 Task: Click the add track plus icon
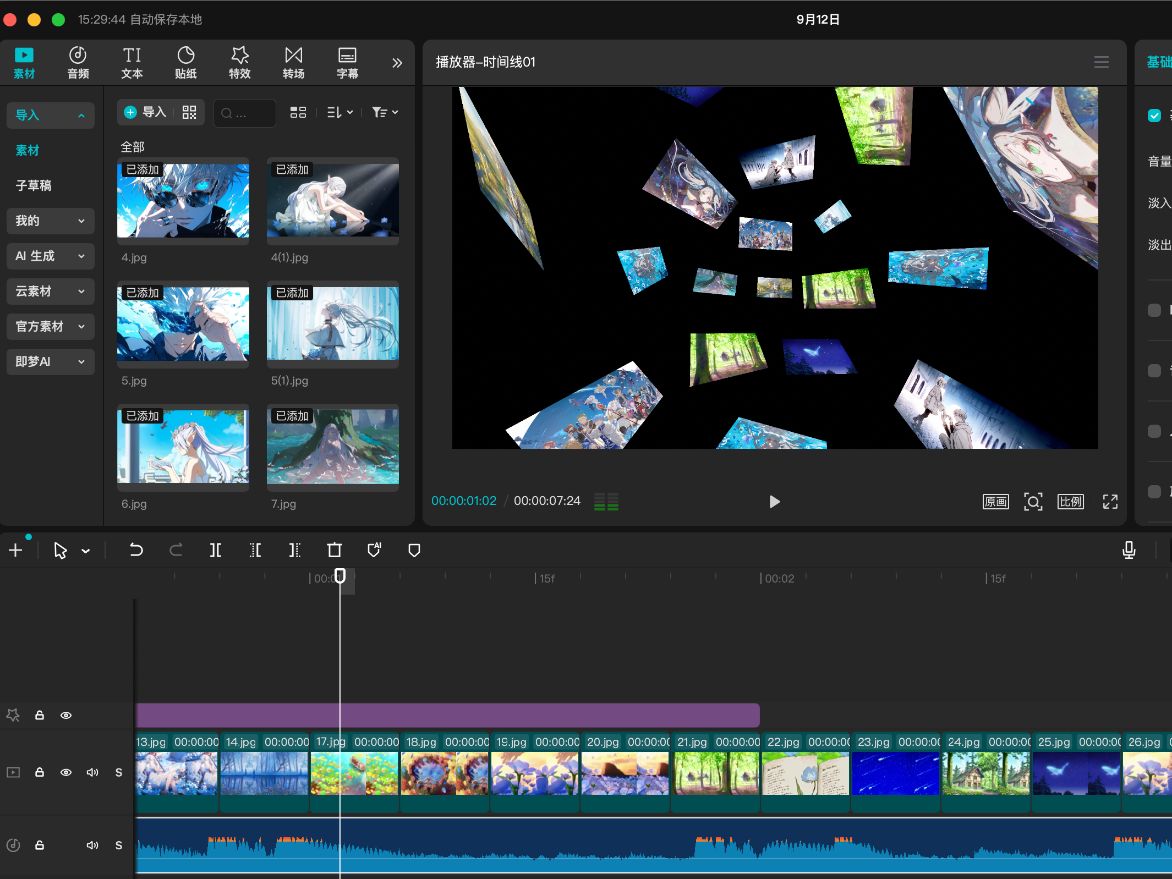(15, 550)
